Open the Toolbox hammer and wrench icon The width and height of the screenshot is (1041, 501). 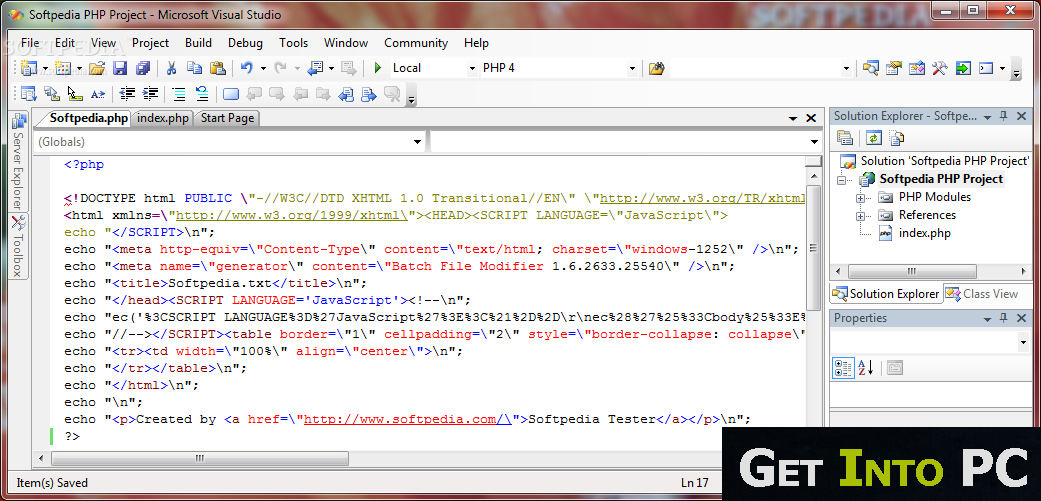click(x=940, y=68)
